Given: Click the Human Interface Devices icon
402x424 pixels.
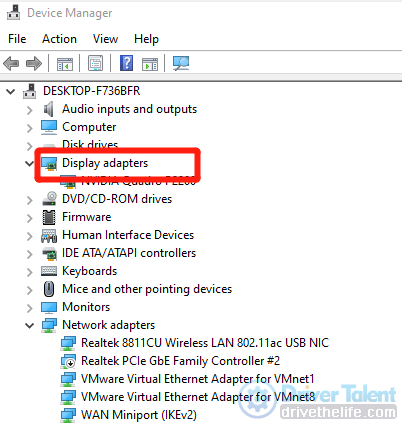Looking at the screenshot, I should [x=49, y=235].
